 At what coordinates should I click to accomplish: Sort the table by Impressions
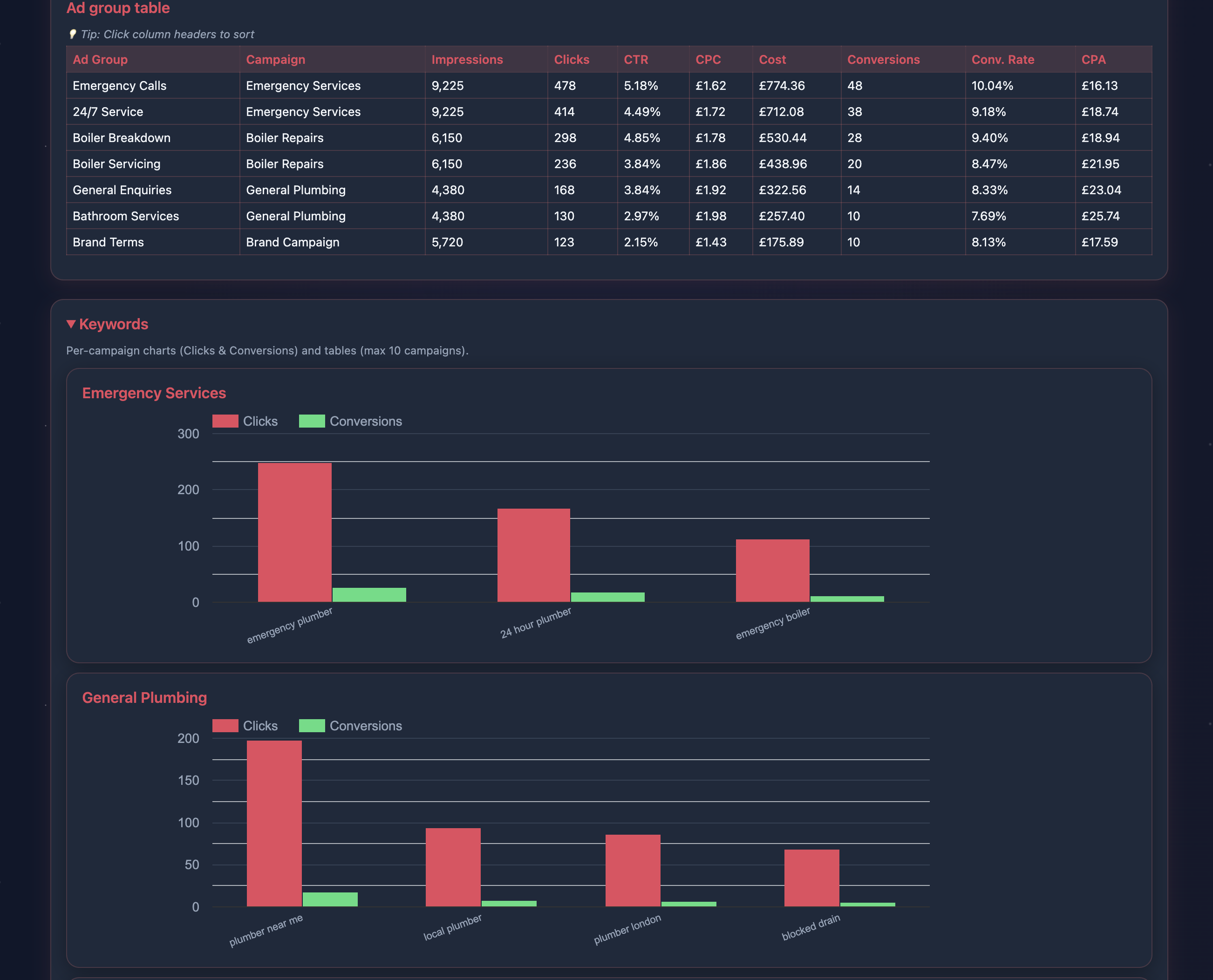[467, 59]
